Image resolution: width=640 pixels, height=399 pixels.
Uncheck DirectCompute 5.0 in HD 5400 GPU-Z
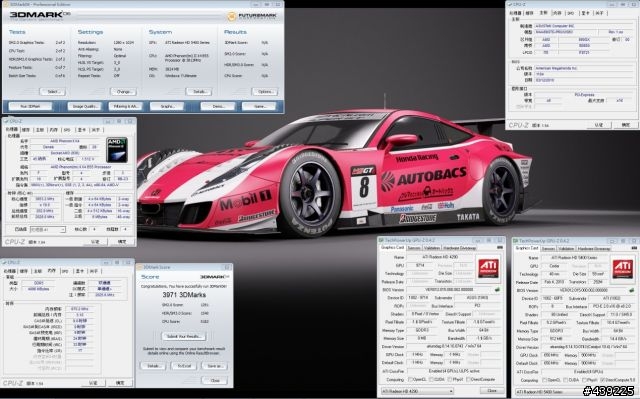(x=603, y=380)
